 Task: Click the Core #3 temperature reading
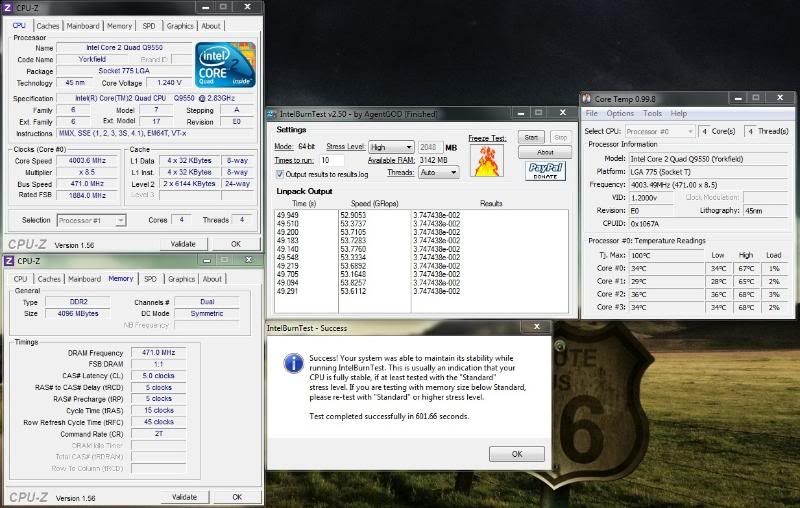point(665,307)
